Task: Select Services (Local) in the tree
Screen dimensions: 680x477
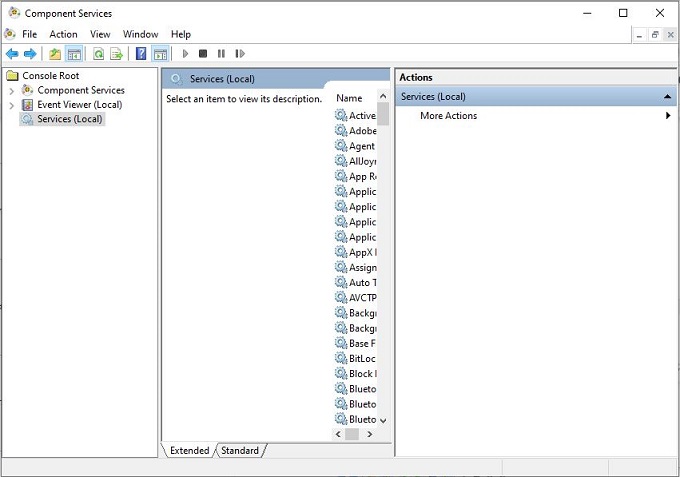Action: click(69, 119)
